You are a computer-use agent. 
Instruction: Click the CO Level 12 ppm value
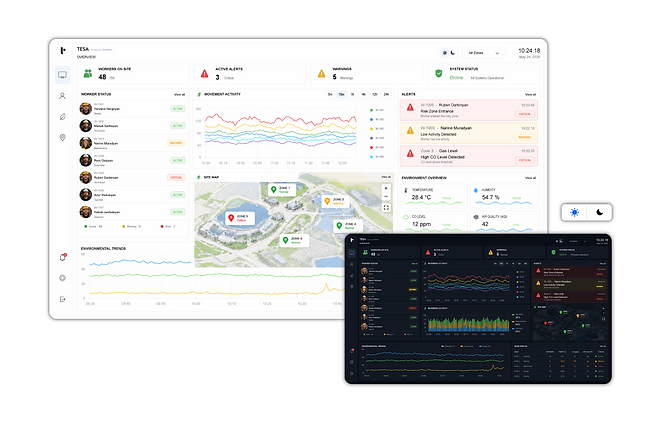coord(421,224)
